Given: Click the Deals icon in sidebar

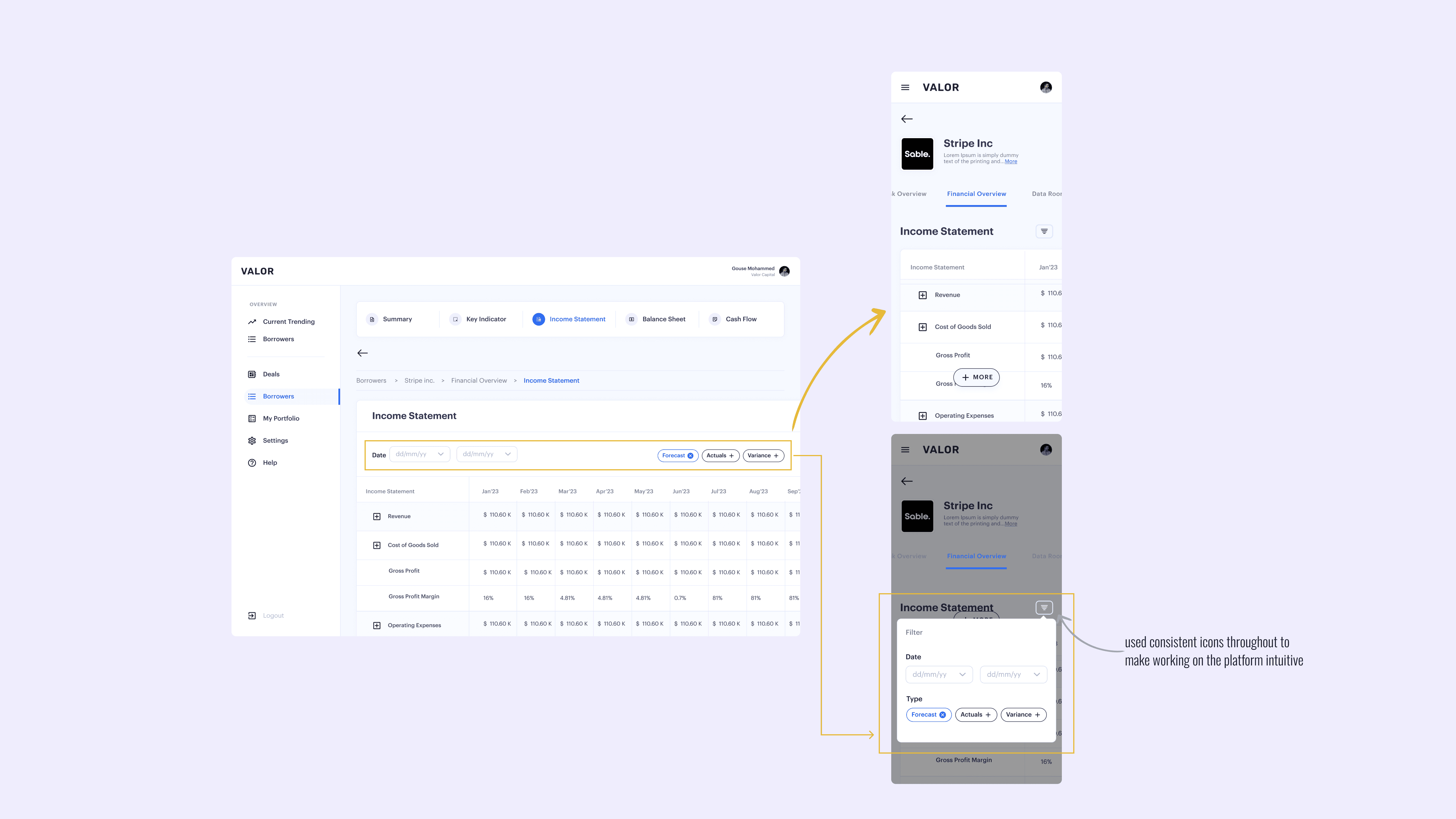Looking at the screenshot, I should pyautogui.click(x=252, y=374).
